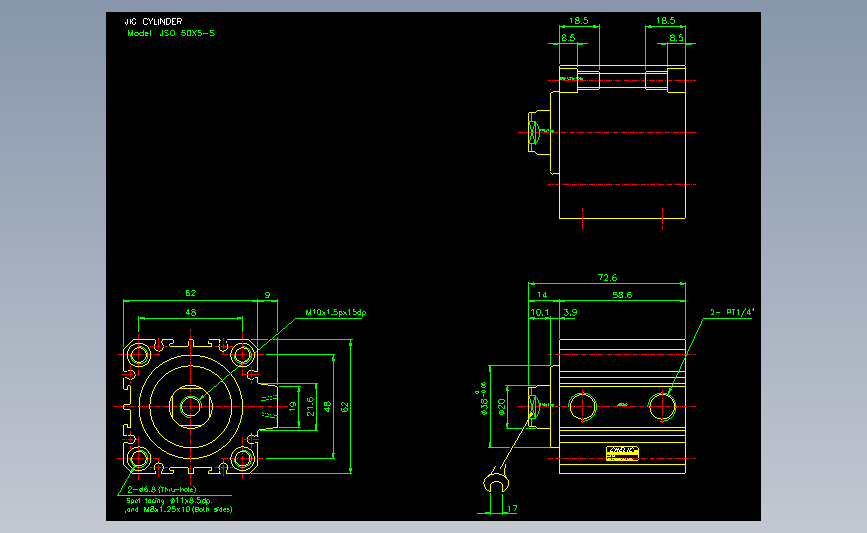Click the "JIG CYLINDER" title text

pyautogui.click(x=153, y=22)
